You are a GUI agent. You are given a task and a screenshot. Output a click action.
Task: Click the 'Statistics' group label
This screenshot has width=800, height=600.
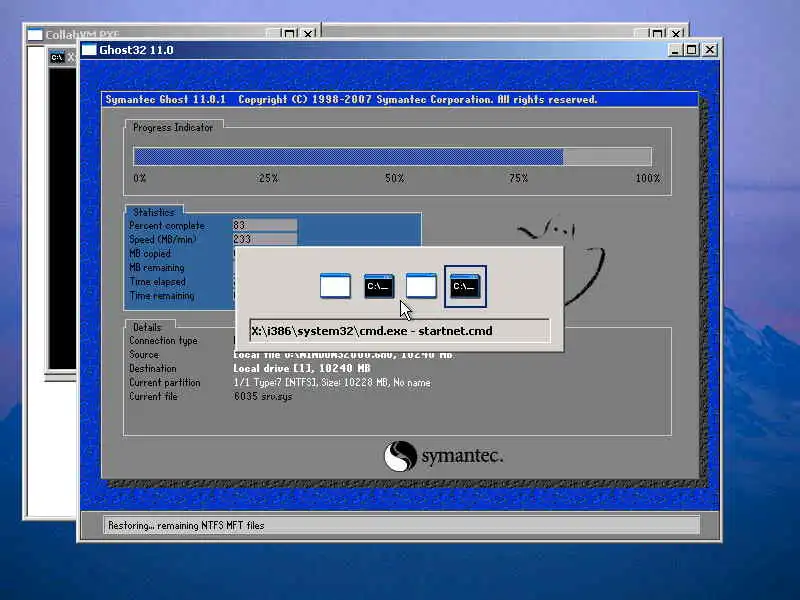pyautogui.click(x=154, y=212)
